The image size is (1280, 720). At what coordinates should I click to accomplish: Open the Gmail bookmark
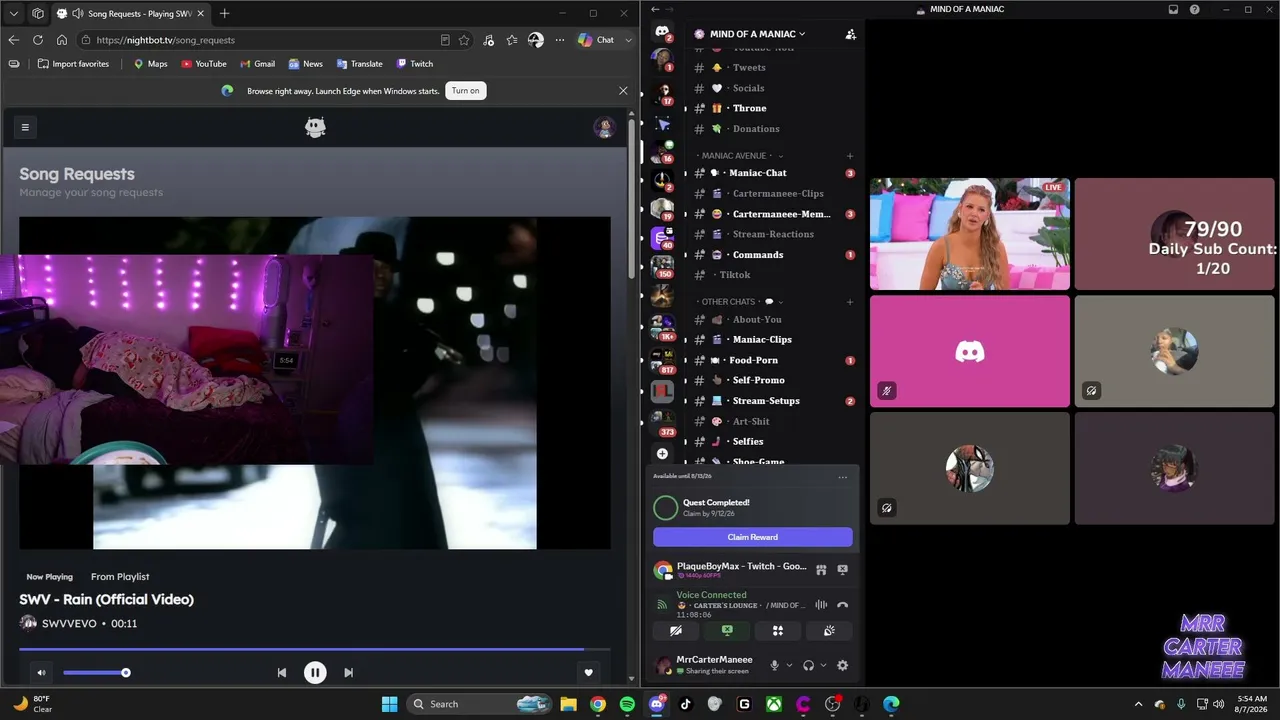pyautogui.click(x=256, y=64)
